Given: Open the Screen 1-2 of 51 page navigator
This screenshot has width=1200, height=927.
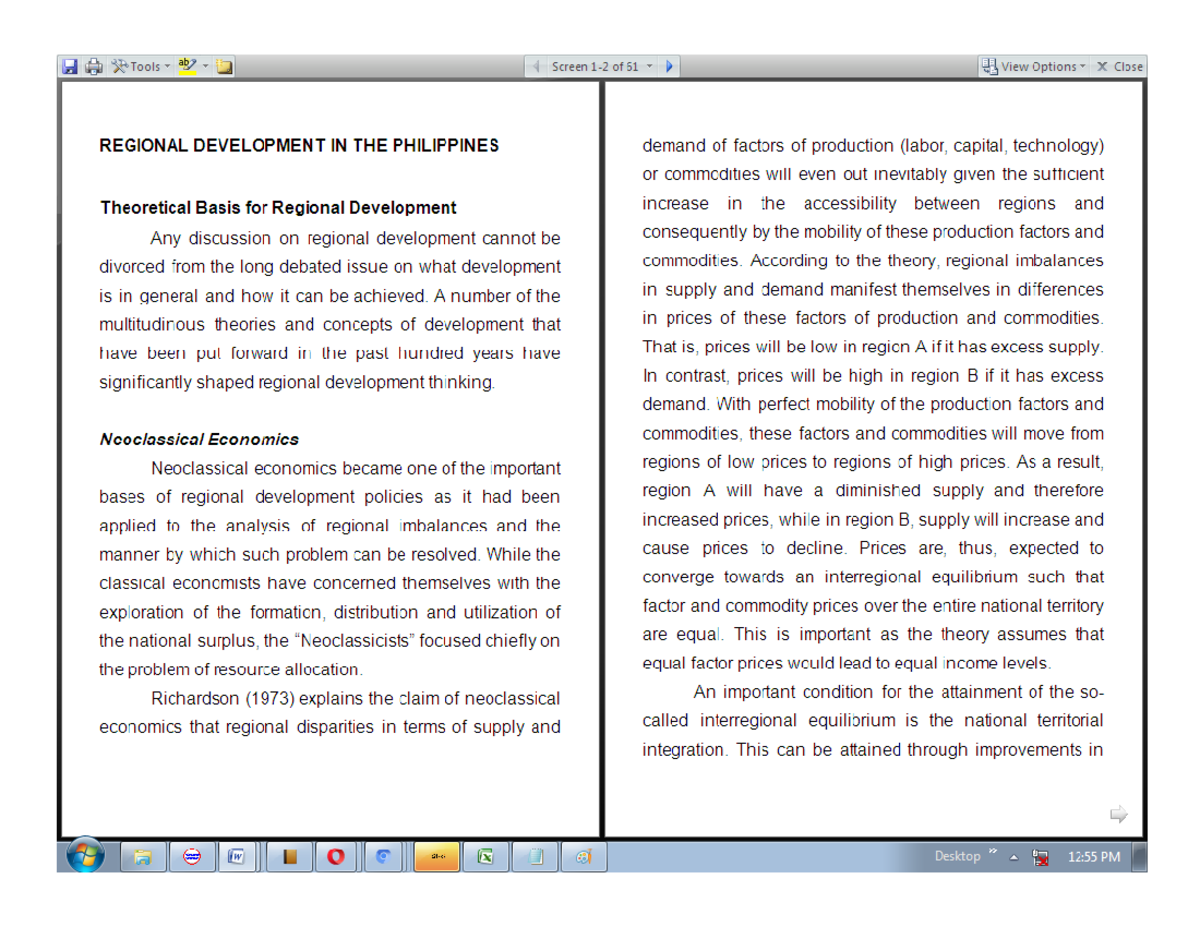Looking at the screenshot, I should pyautogui.click(x=602, y=67).
